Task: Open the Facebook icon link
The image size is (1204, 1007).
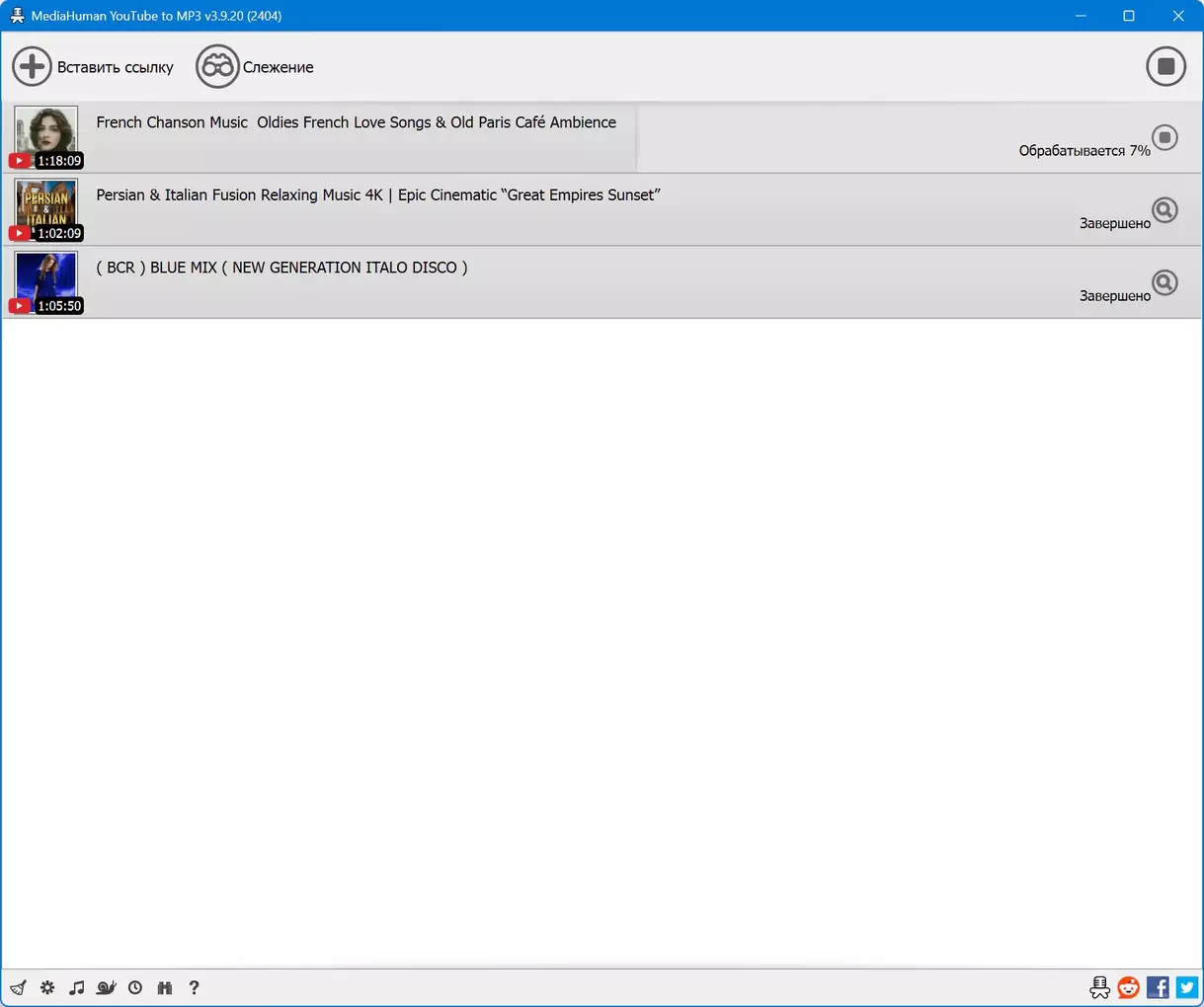Action: [1158, 987]
